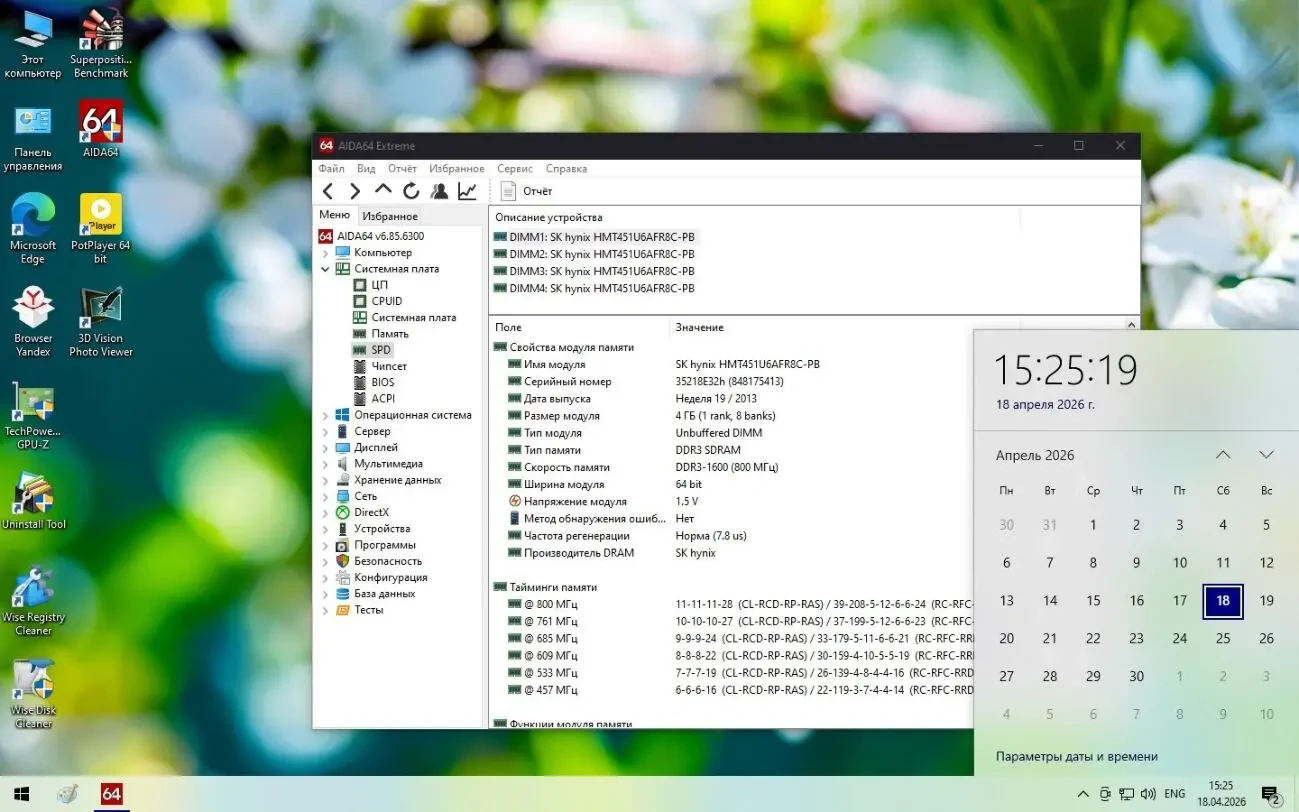The image size is (1299, 812).
Task: Click the Refresh icon in AIDA64 toolbar
Action: pos(411,191)
